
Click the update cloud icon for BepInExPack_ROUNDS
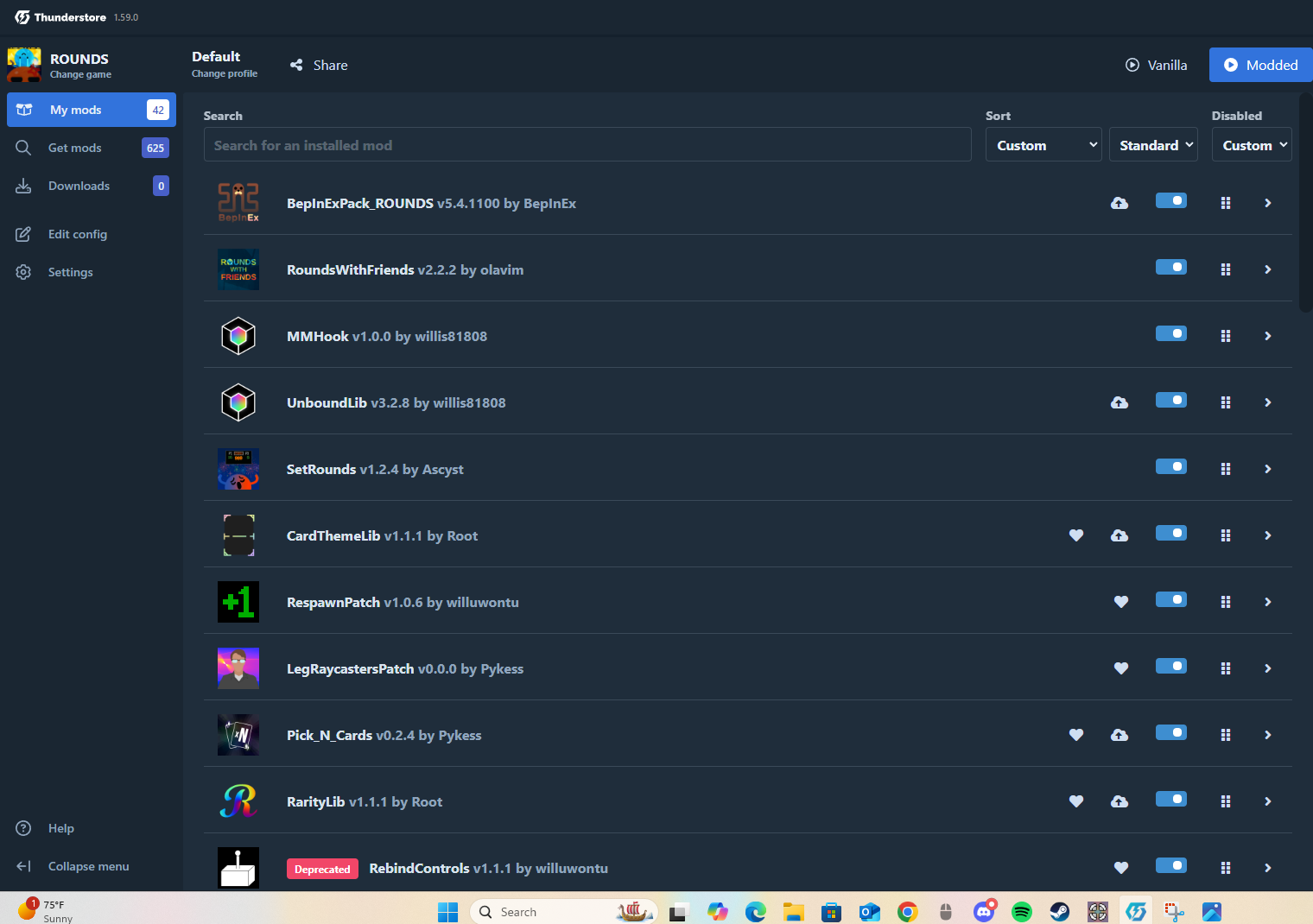point(1120,203)
